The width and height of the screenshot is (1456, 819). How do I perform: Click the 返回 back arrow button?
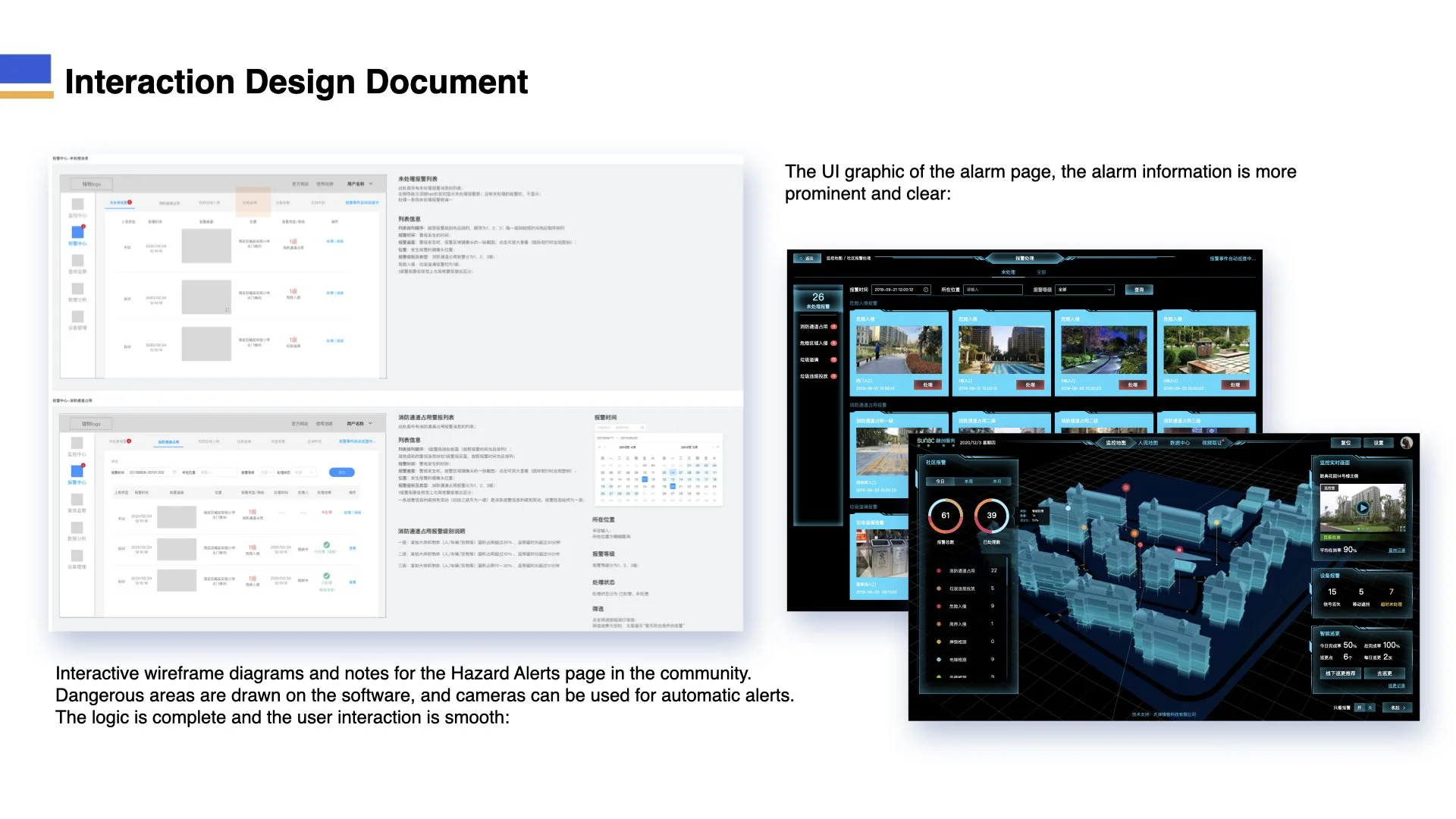tap(807, 259)
